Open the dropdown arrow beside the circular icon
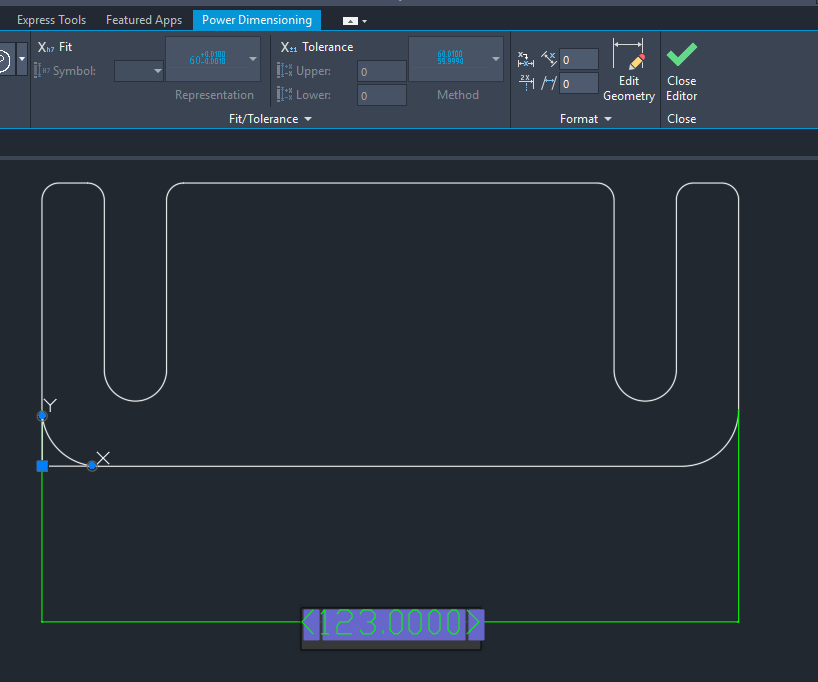This screenshot has width=818, height=682. click(x=22, y=59)
